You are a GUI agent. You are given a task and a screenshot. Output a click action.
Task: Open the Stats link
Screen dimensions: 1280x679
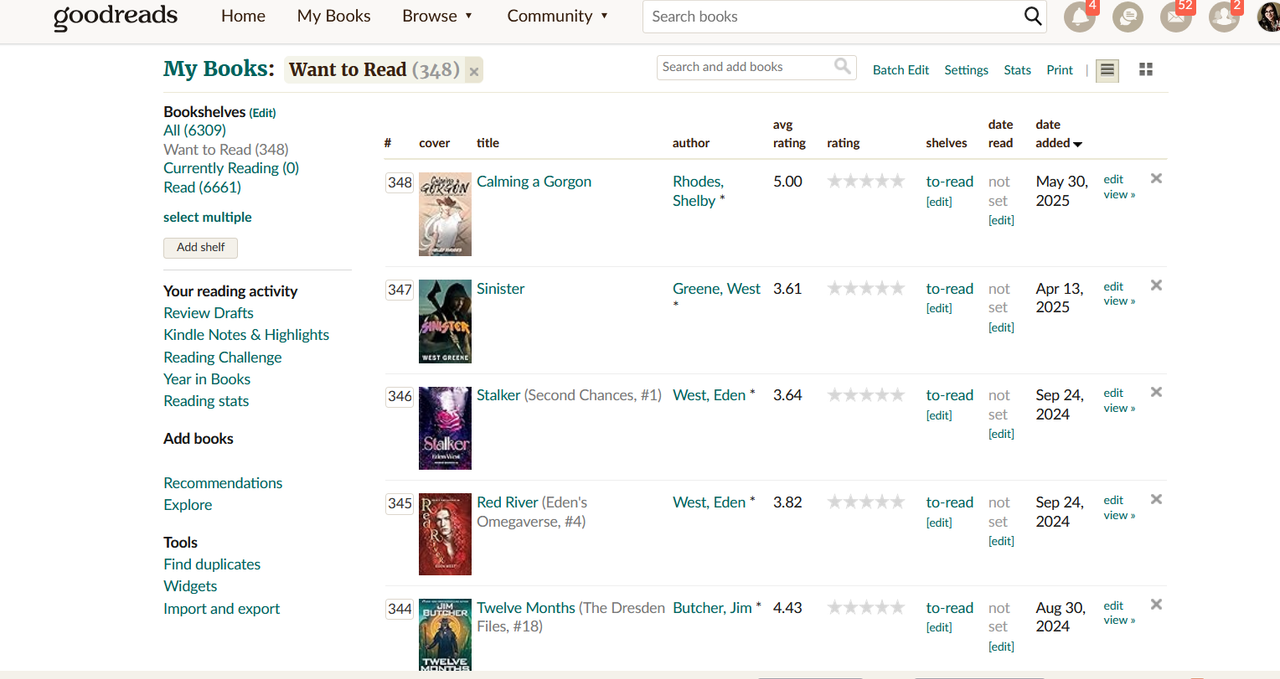pos(1017,70)
